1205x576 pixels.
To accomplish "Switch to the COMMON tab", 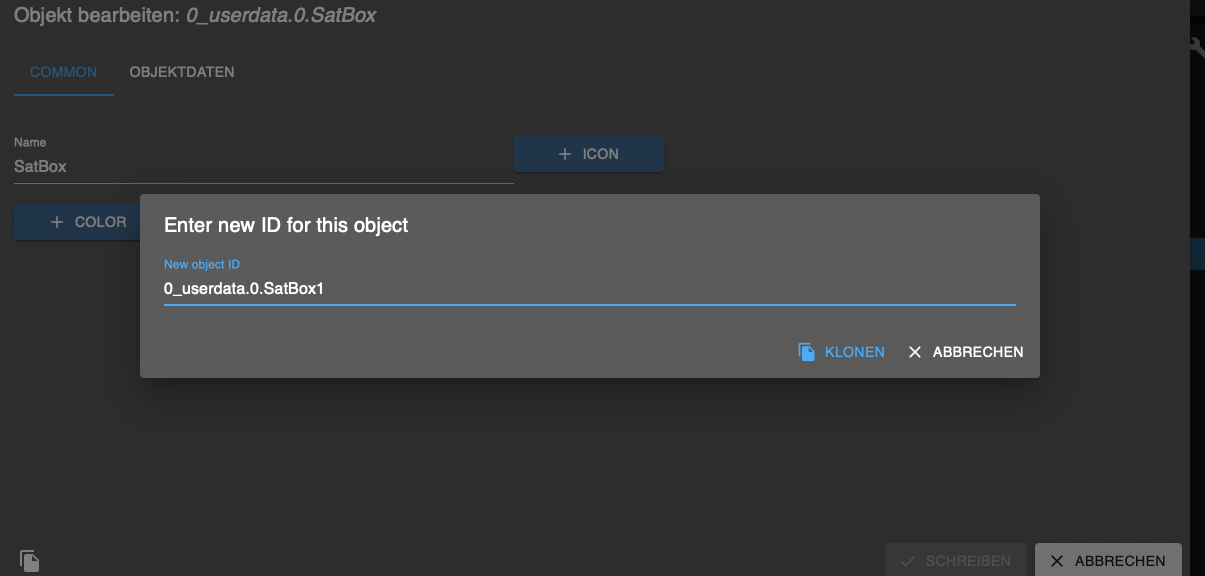I will (x=64, y=72).
